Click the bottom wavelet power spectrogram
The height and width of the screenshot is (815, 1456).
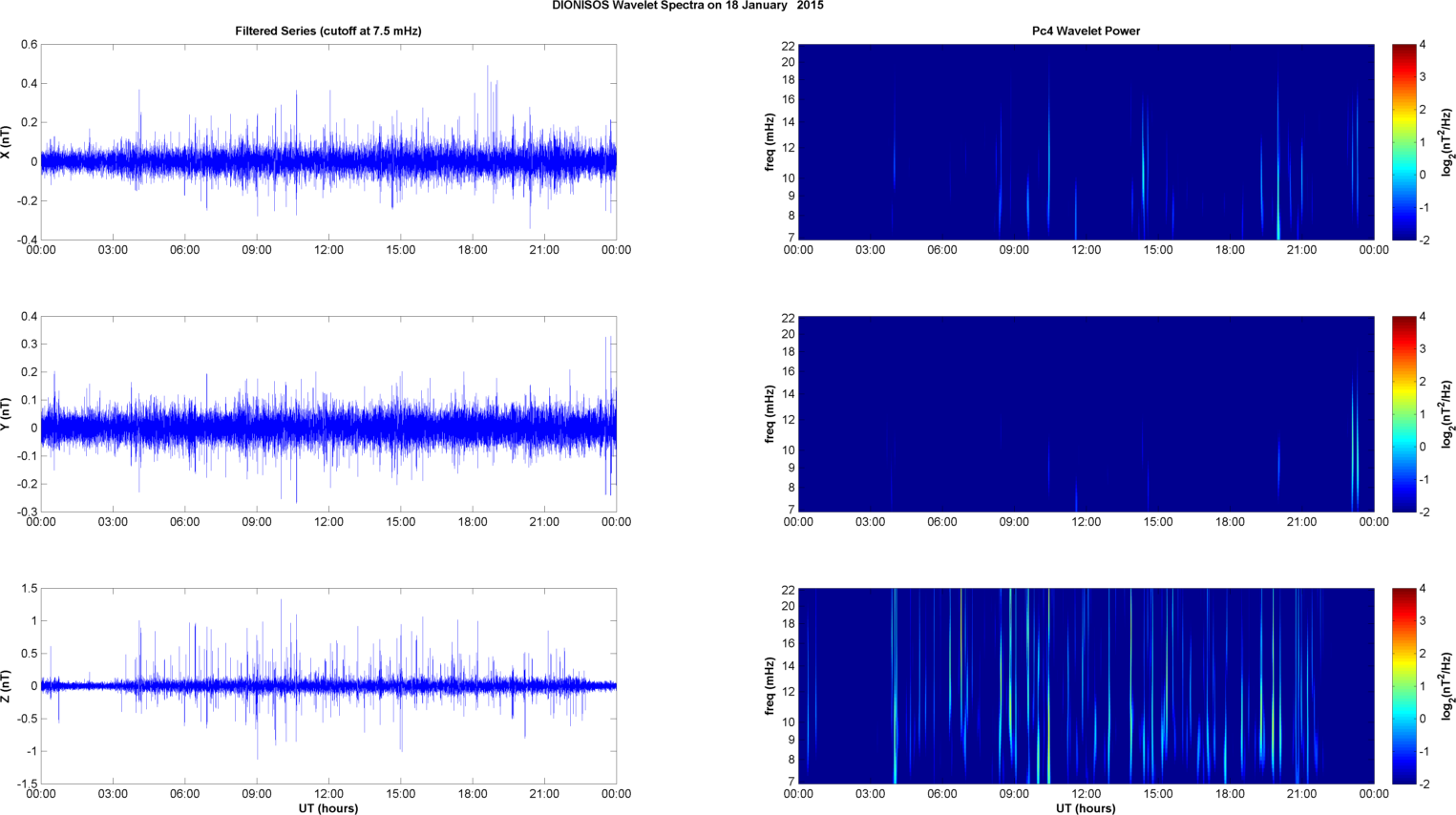coord(1086,686)
